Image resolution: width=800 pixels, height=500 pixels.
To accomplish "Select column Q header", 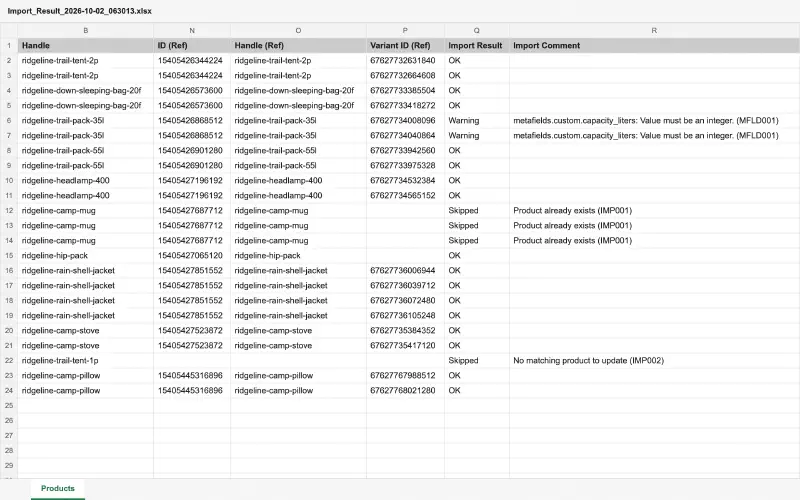I will coord(477,31).
